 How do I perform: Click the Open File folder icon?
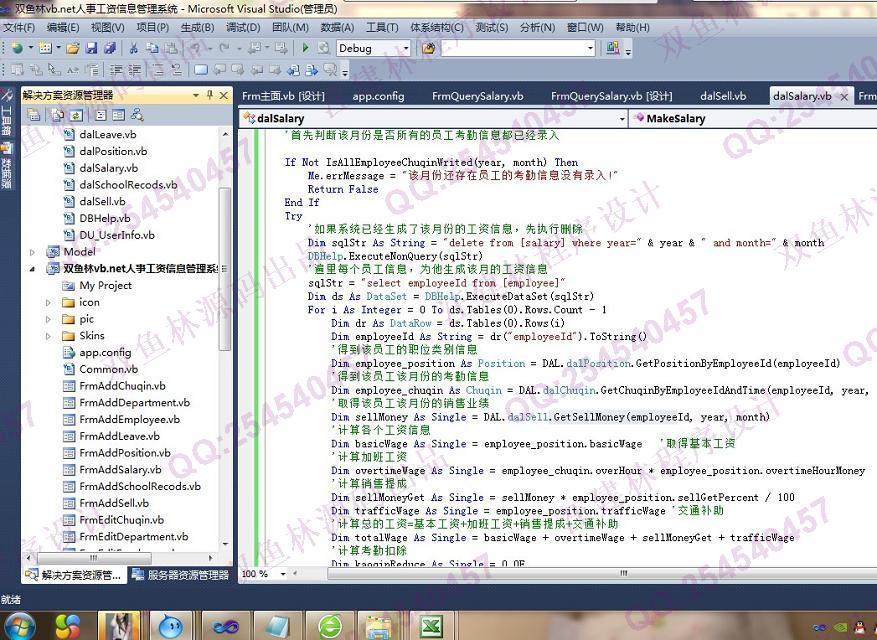[73, 49]
